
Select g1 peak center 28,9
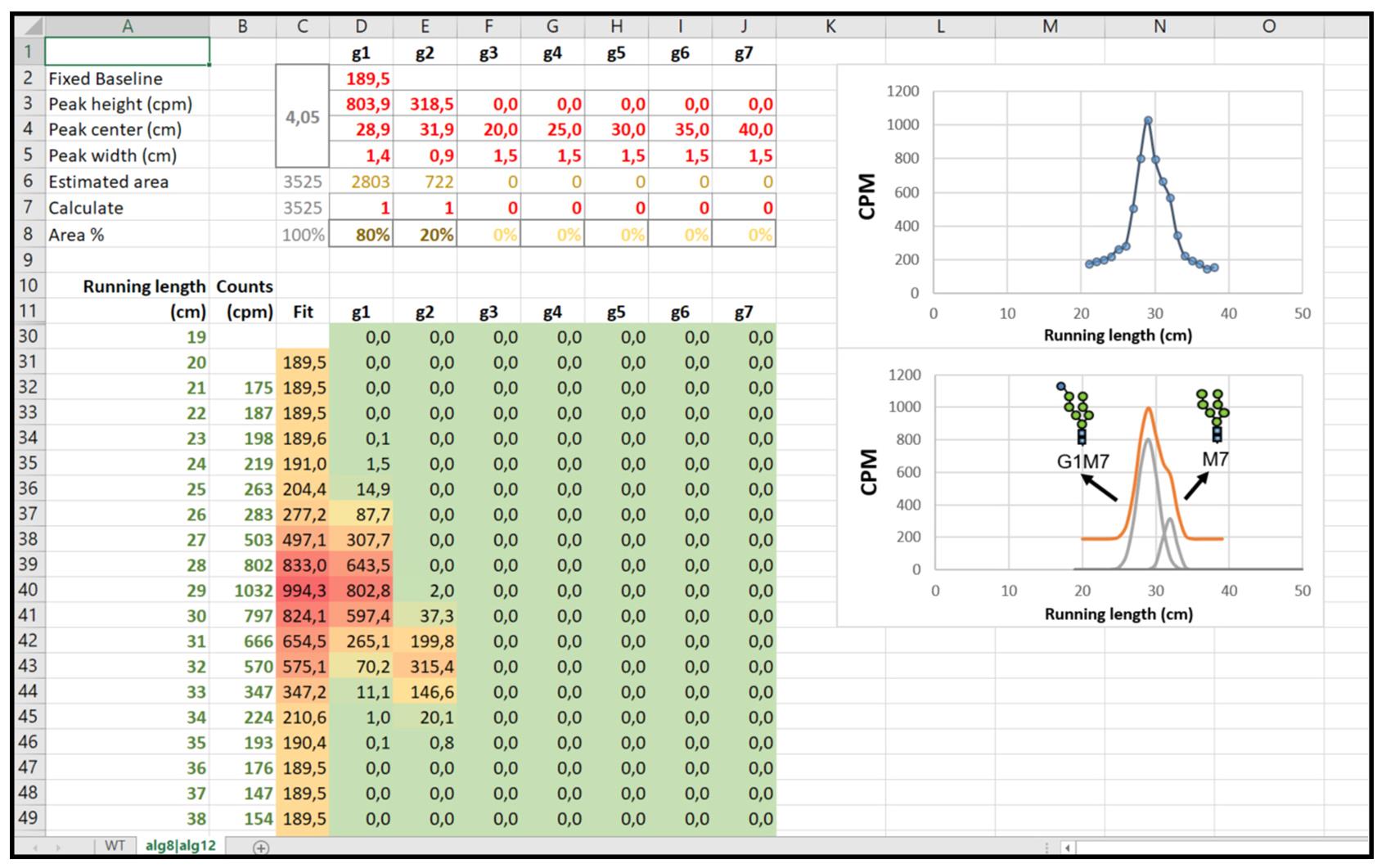click(361, 129)
